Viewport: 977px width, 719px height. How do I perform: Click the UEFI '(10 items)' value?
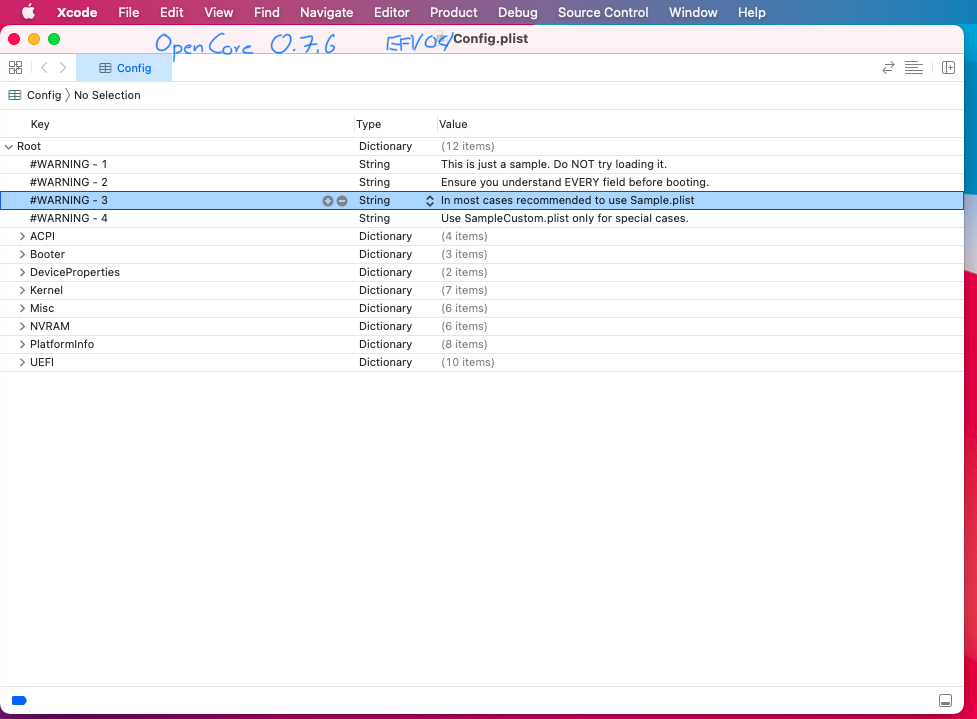[467, 362]
